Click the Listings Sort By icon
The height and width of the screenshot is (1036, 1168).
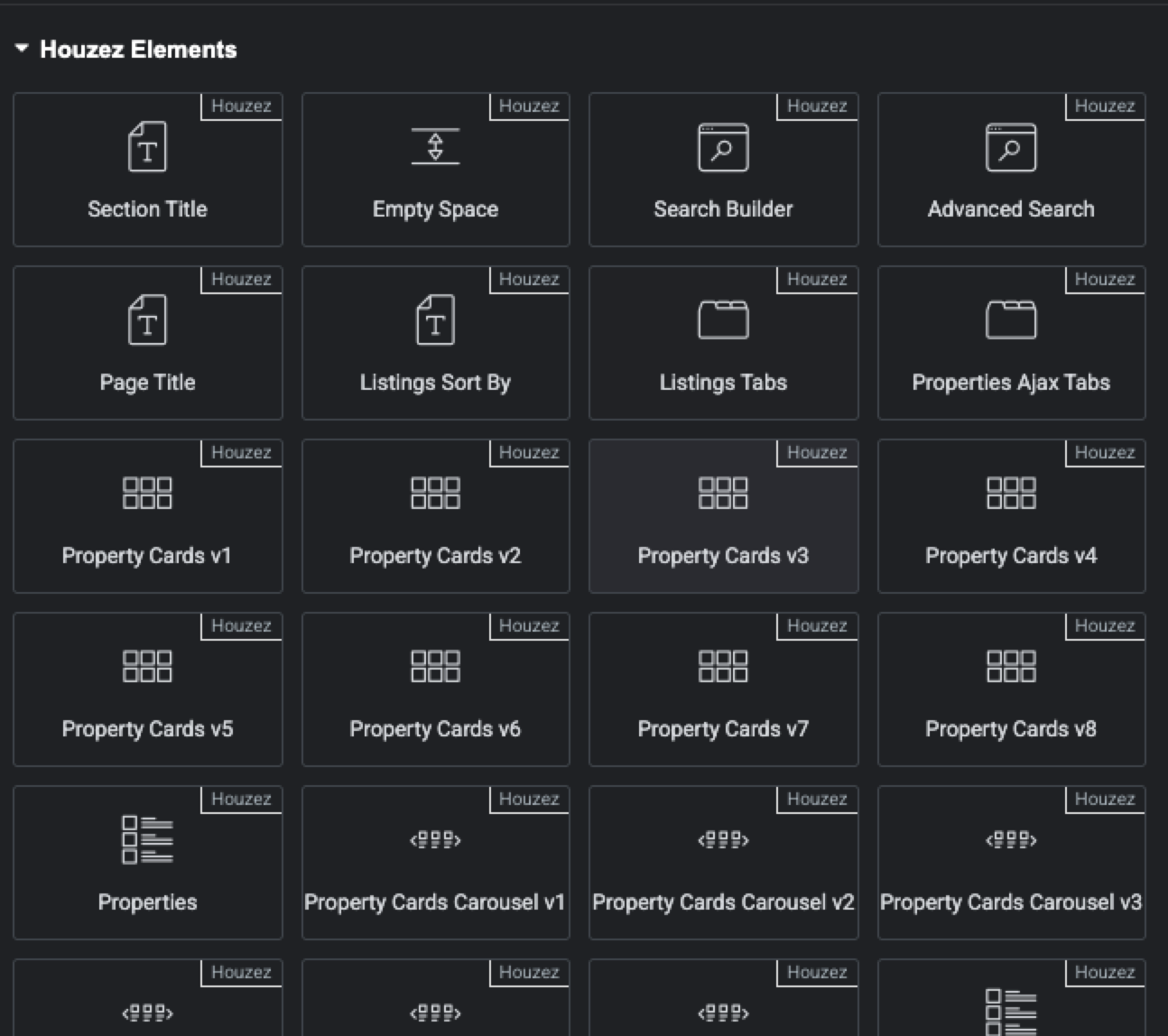click(435, 320)
